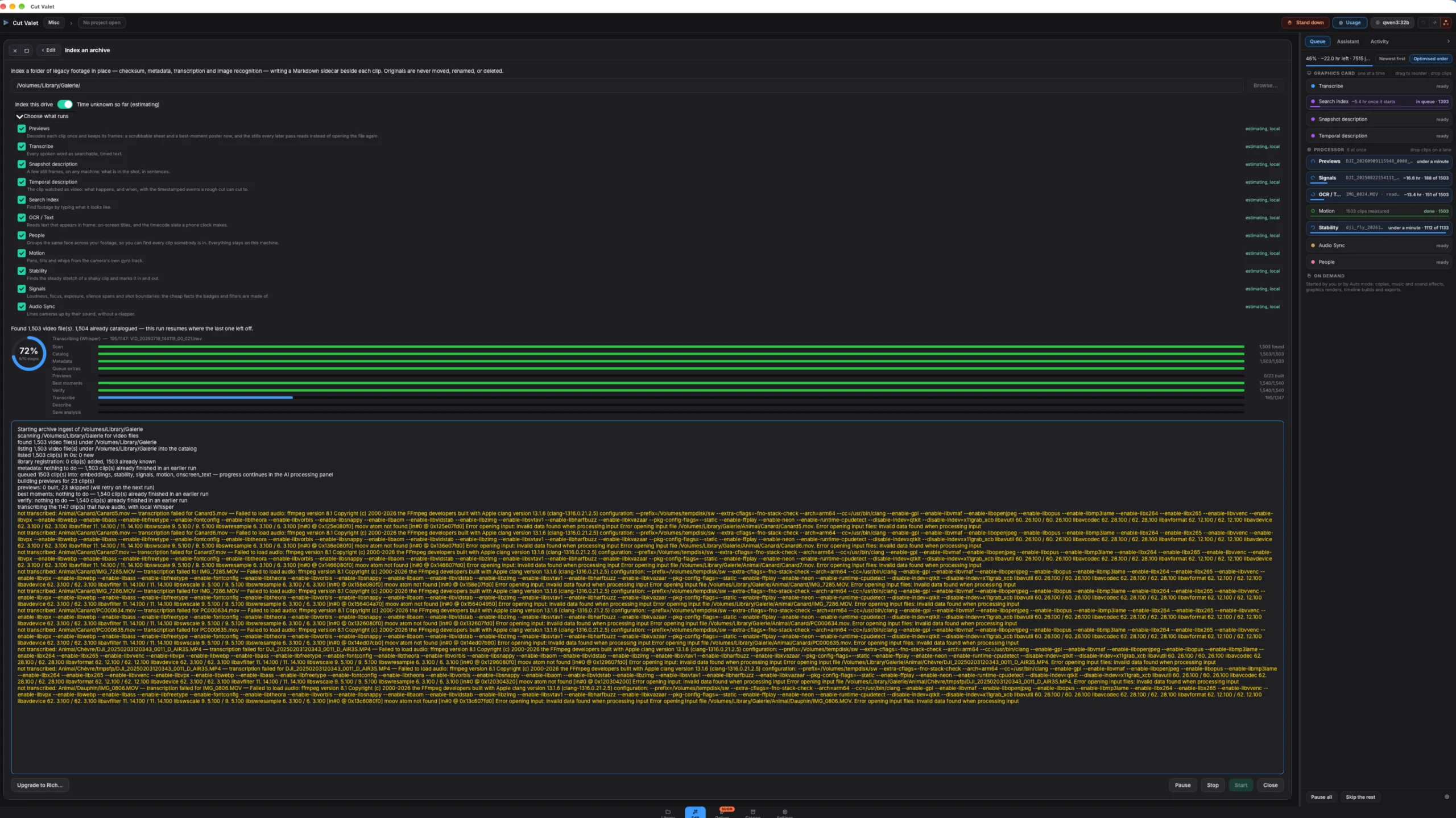Viewport: 1456px width, 818px height.
Task: Click the refresh icon beside qwen3:32b
Action: (x=1423, y=23)
